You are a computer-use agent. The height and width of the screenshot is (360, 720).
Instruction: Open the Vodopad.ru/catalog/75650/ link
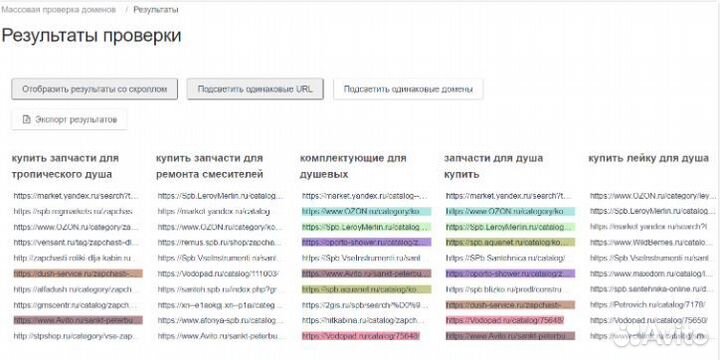[648, 320]
